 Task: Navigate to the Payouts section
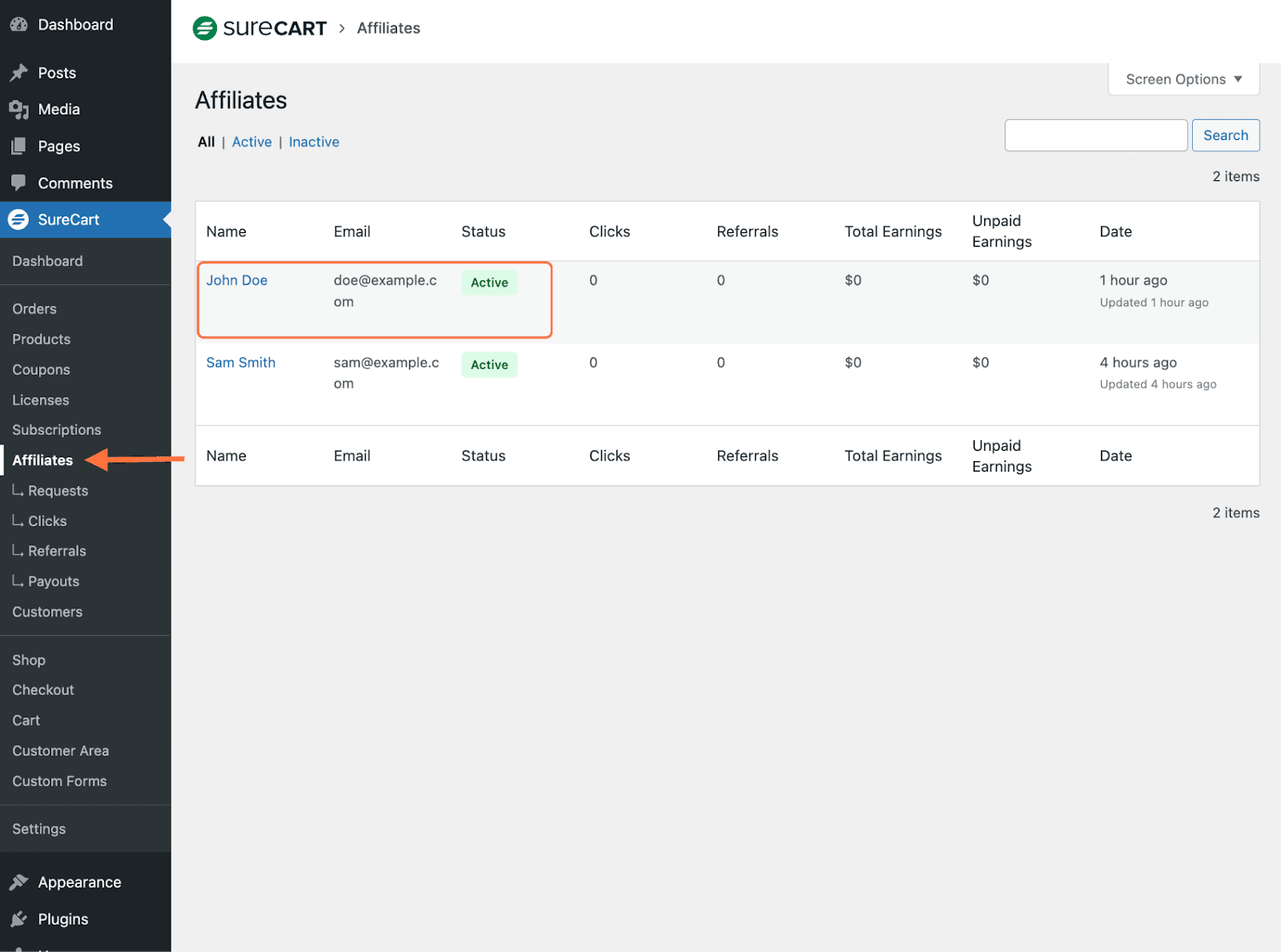[x=53, y=580]
